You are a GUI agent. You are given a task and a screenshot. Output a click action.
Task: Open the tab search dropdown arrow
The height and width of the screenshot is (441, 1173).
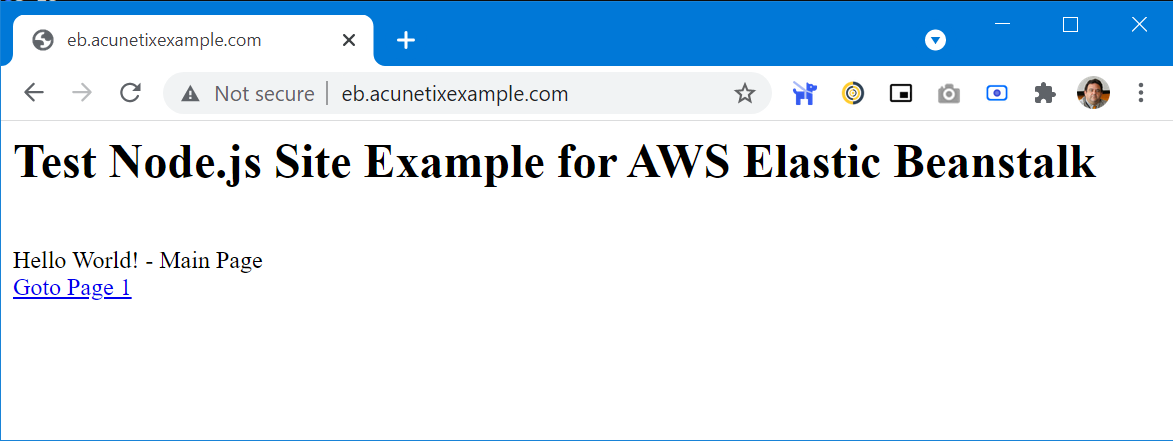pos(936,40)
